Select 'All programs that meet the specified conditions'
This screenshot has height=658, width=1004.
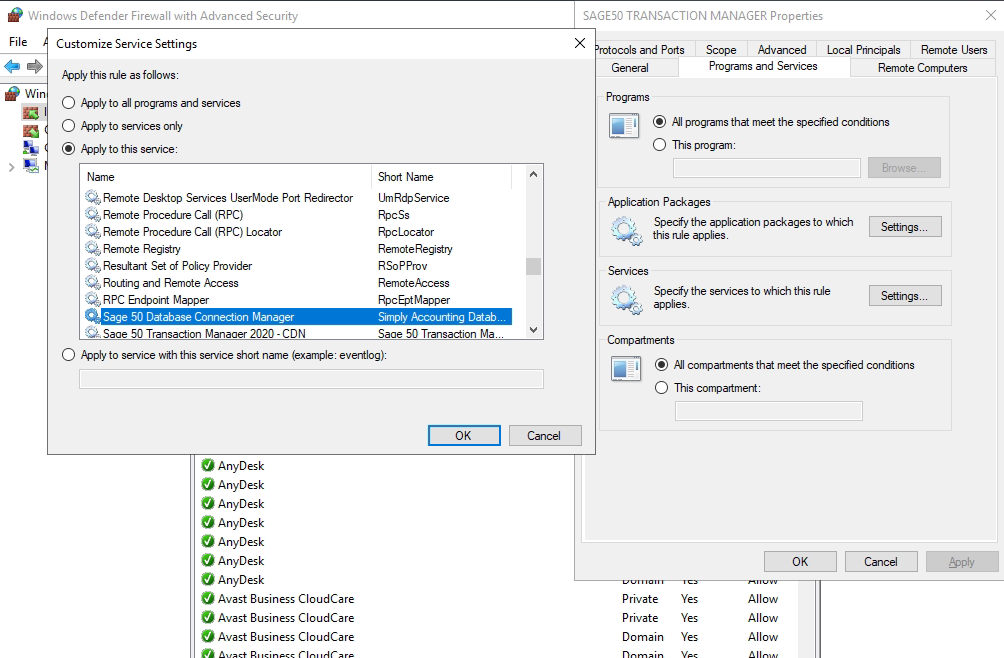(660, 122)
